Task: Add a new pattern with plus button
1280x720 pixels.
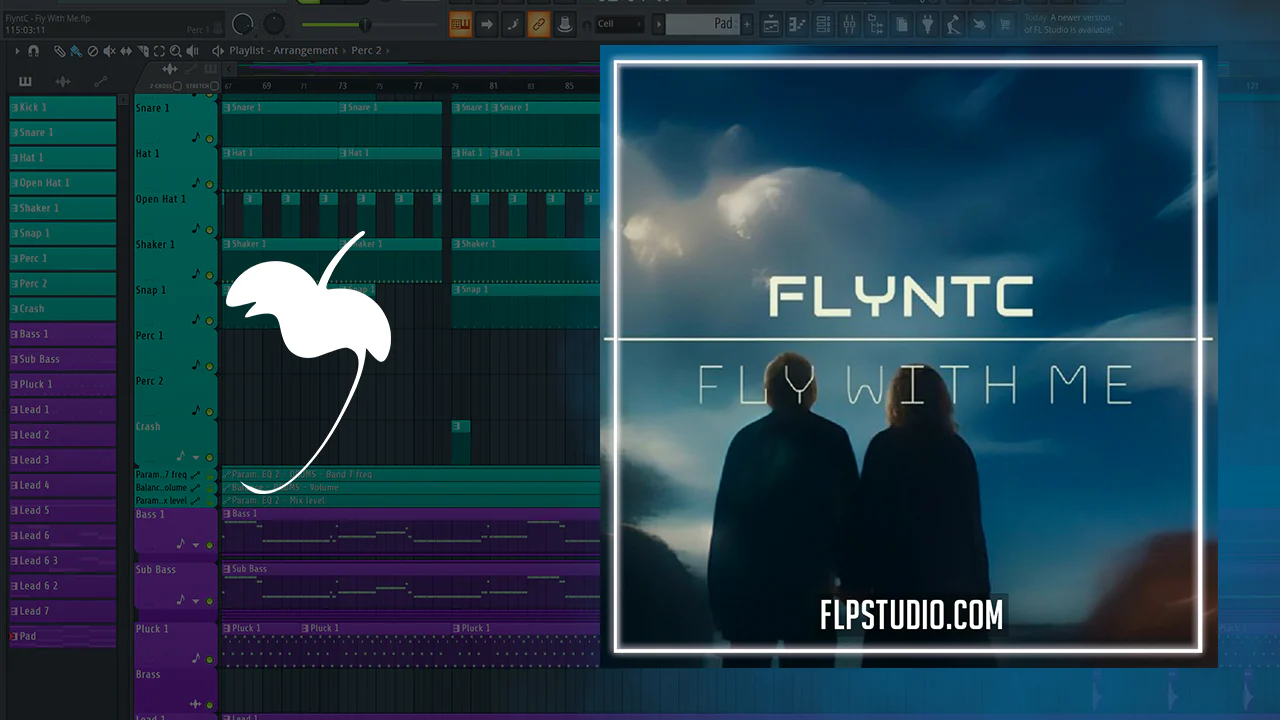Action: pos(747,24)
